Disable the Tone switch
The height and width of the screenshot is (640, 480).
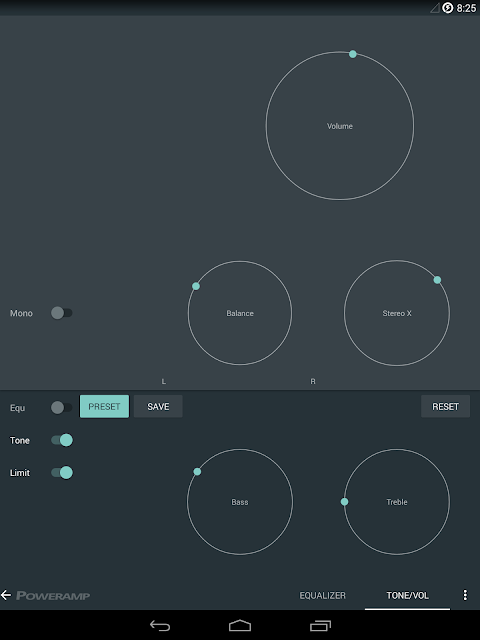tap(62, 440)
